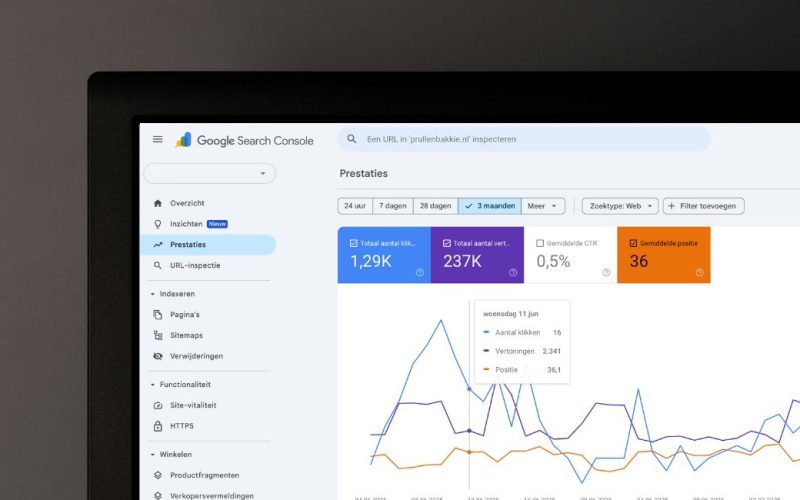Viewport: 800px width, 500px height.
Task: Toggle the Totaal aantal klikken checkbox
Action: (354, 243)
